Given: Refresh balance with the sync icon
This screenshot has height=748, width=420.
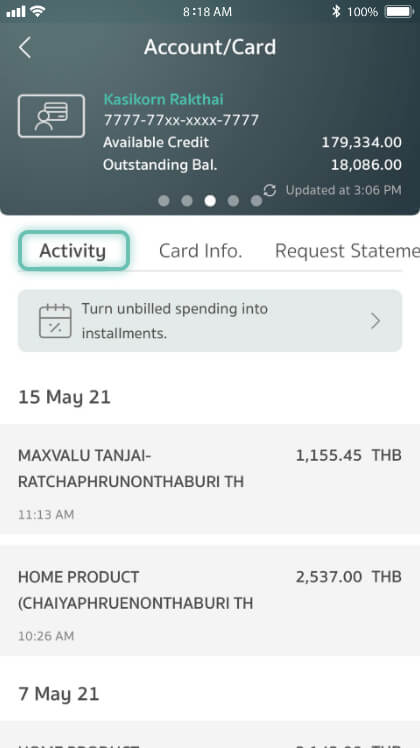Looking at the screenshot, I should click(x=270, y=190).
